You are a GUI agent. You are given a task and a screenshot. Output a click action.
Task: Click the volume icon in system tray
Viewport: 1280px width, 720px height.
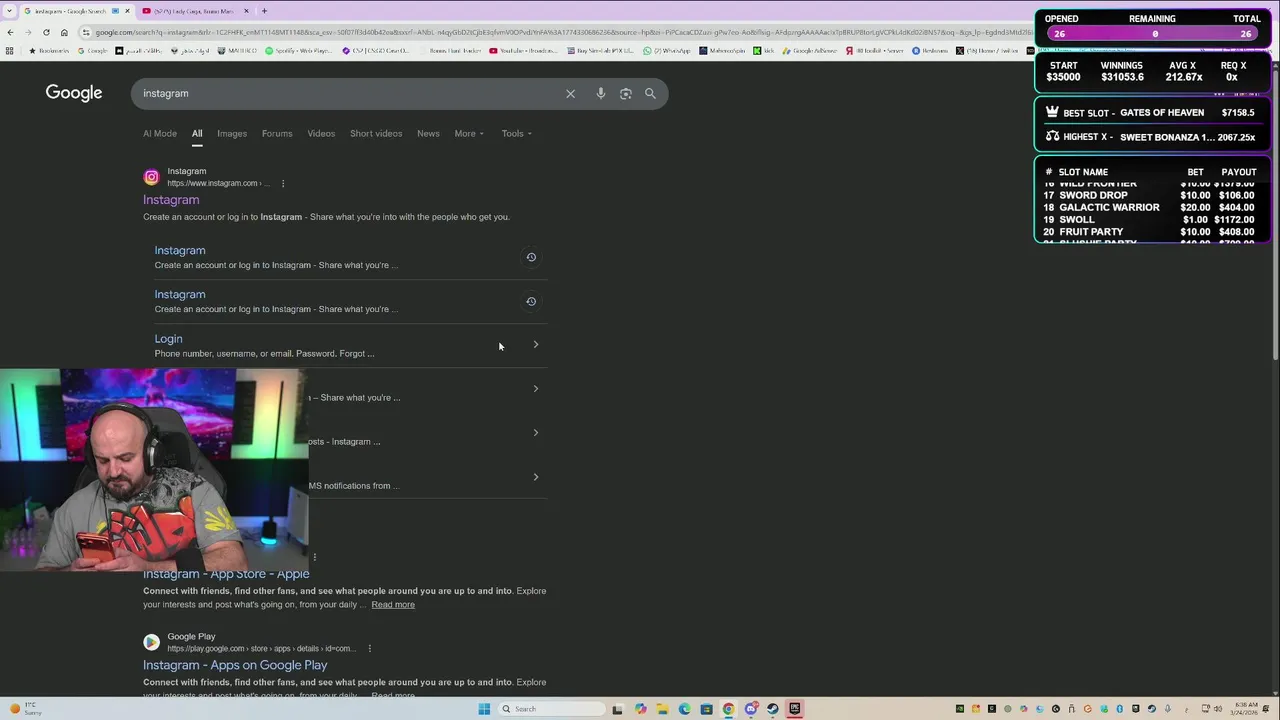(1220, 709)
